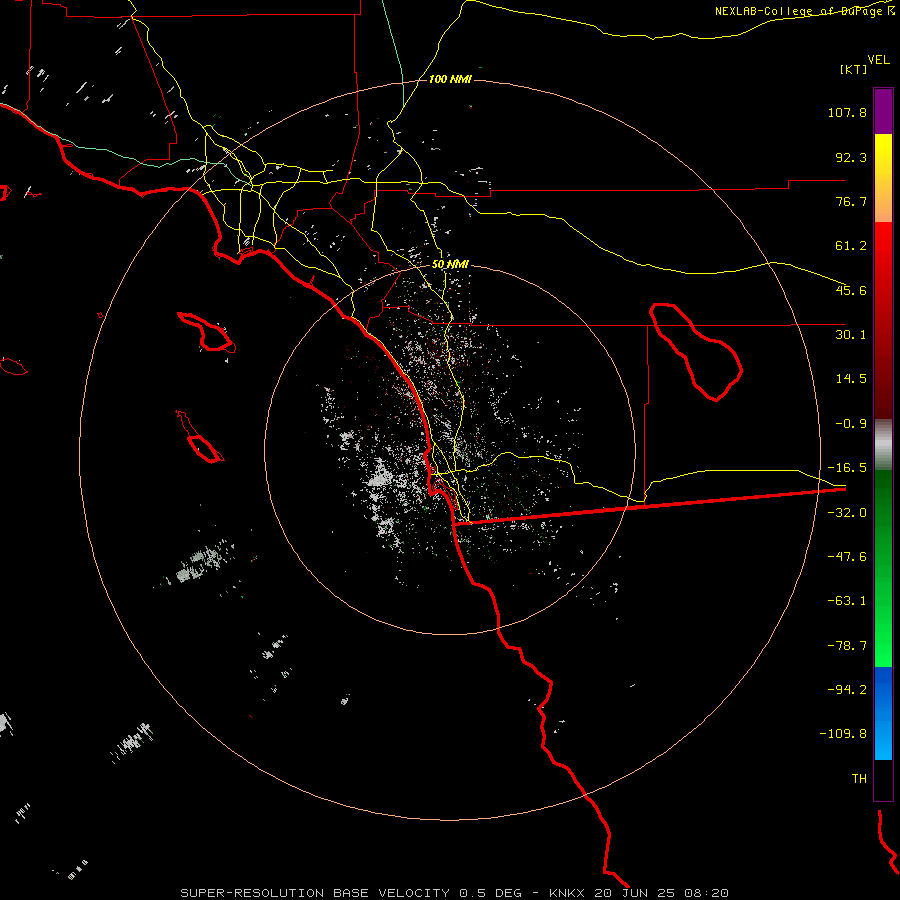This screenshot has height=900, width=900.
Task: Click the 14.5 scale value
Action: pos(851,379)
